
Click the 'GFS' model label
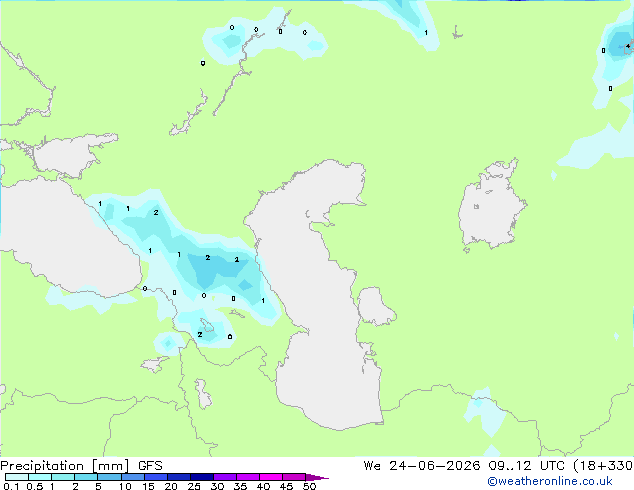tap(150, 466)
